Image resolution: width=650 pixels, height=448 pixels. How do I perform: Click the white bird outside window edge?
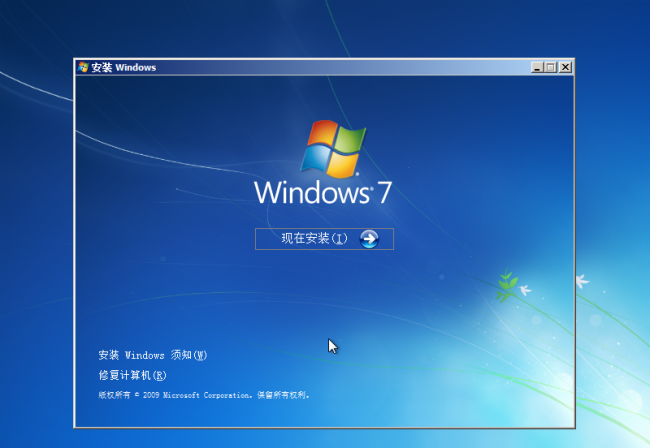point(582,281)
